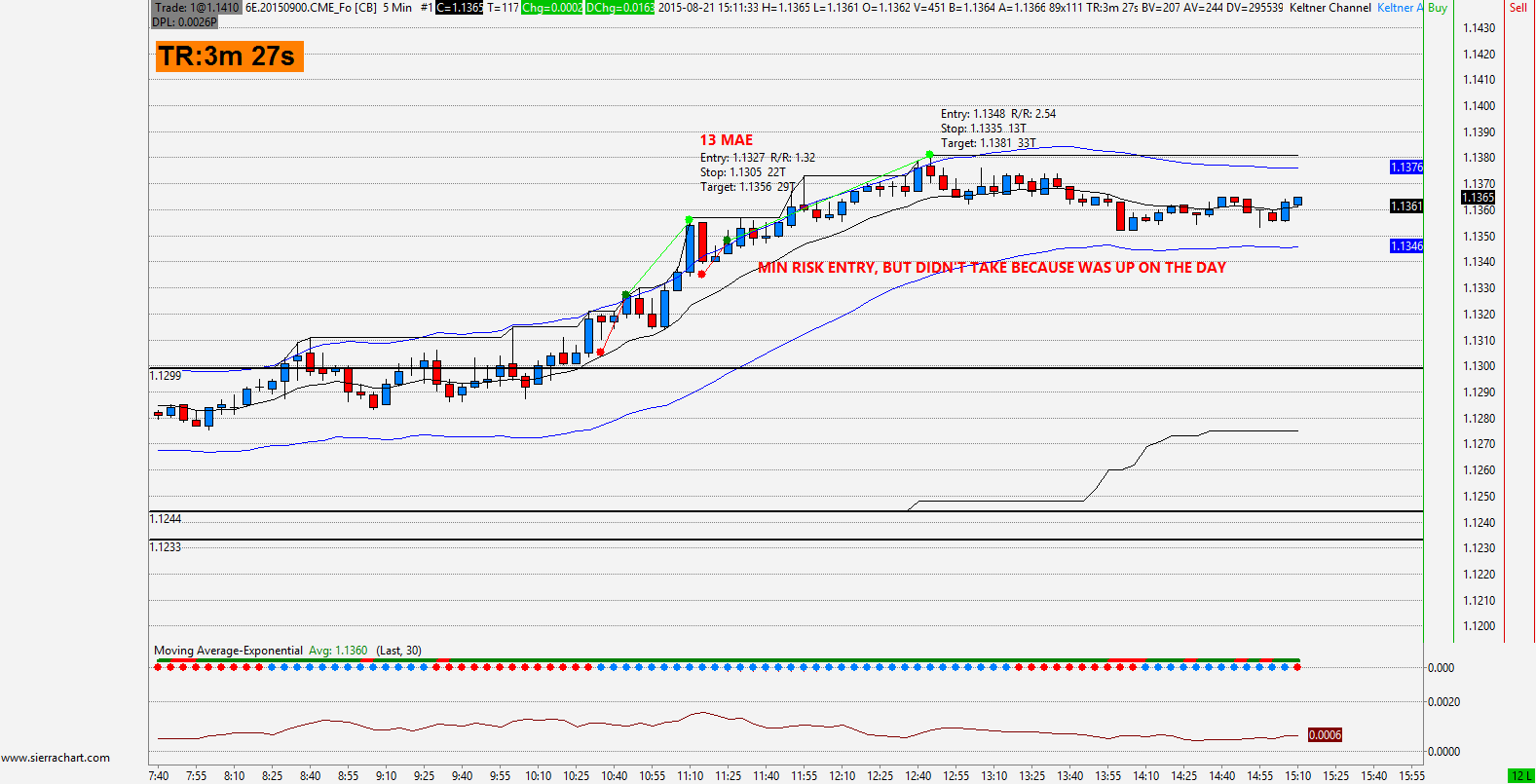Click the 1.1365 last price marker on scale

click(1479, 198)
